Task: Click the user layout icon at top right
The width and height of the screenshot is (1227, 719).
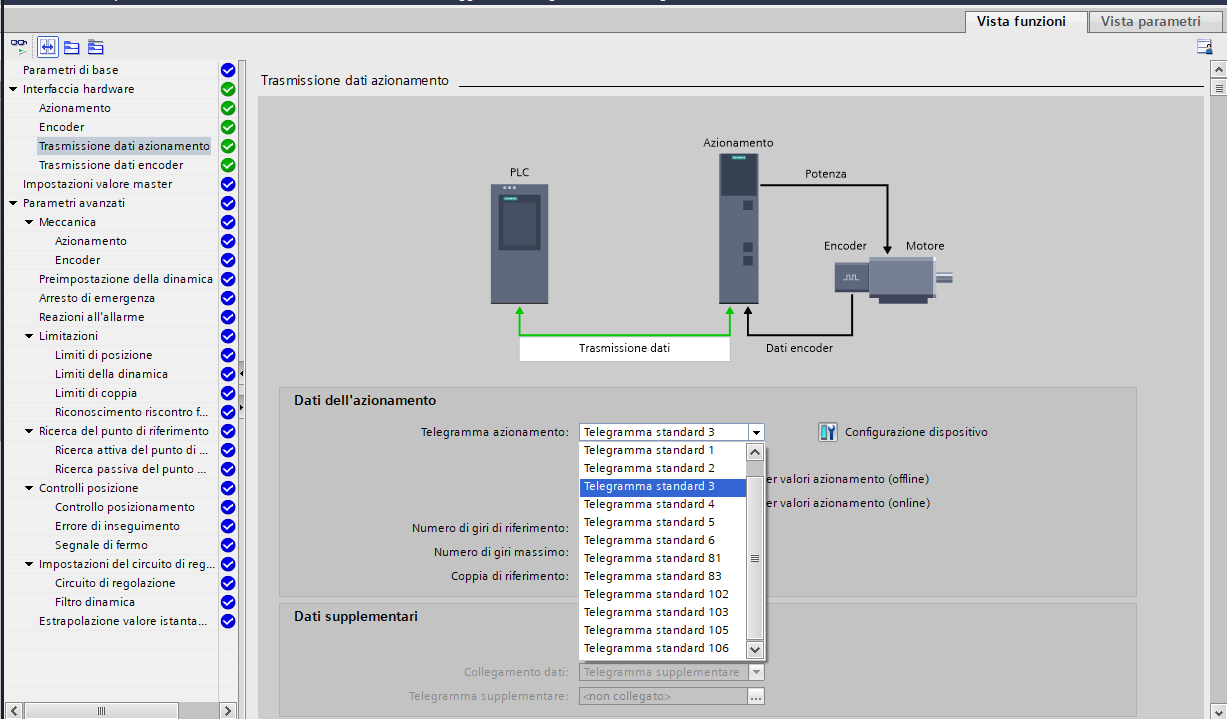Action: (x=1204, y=47)
